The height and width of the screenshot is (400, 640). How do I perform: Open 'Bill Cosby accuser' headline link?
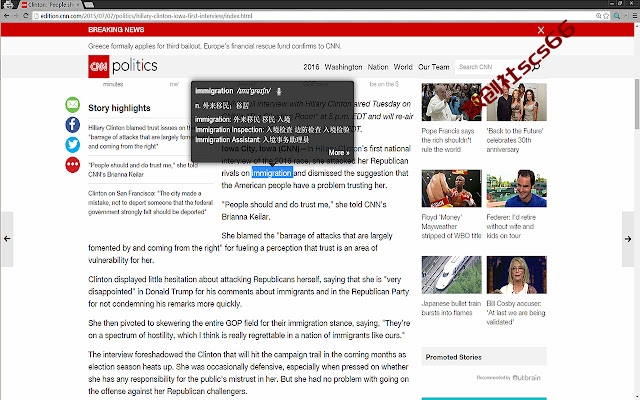coord(516,313)
